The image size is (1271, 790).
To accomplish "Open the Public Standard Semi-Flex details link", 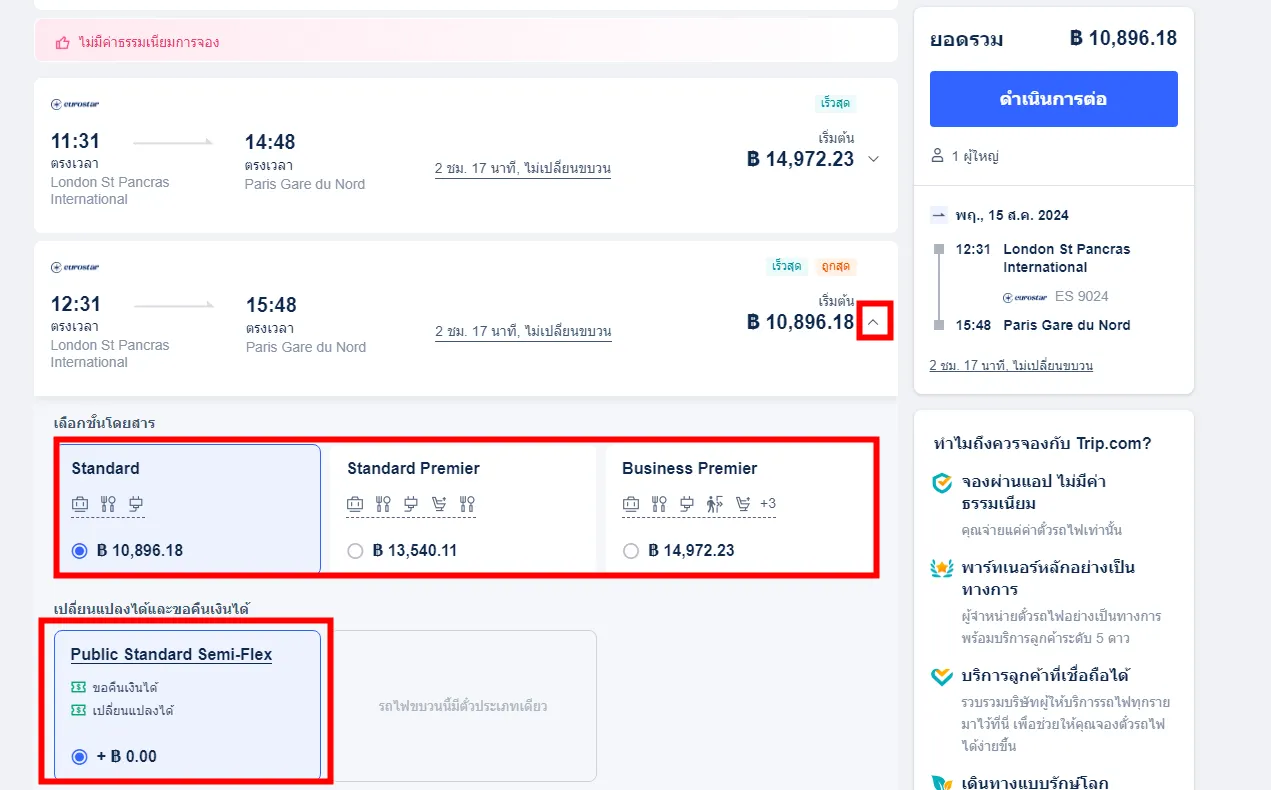I will click(x=171, y=655).
